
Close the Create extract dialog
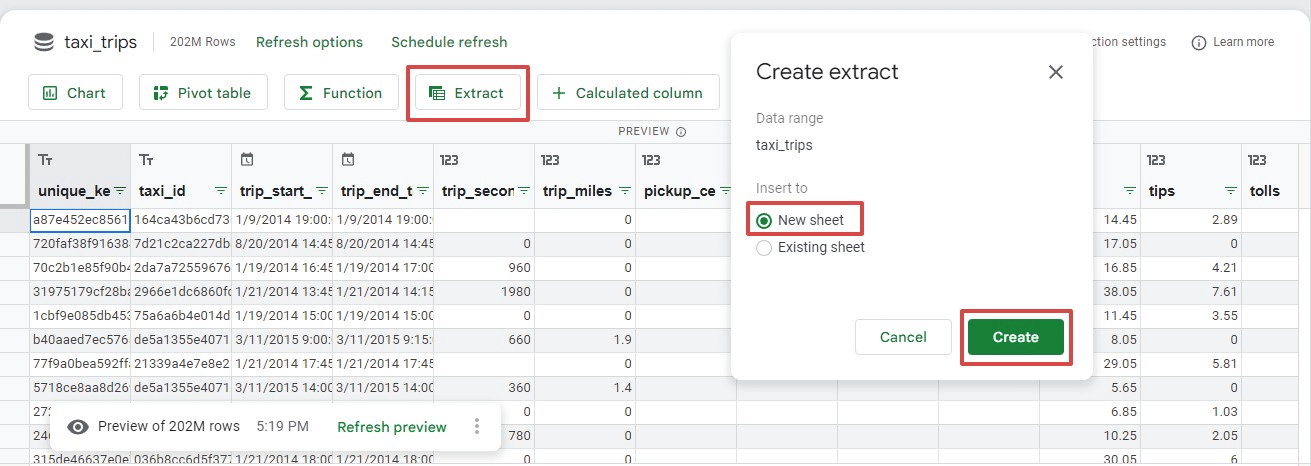pyautogui.click(x=1056, y=72)
